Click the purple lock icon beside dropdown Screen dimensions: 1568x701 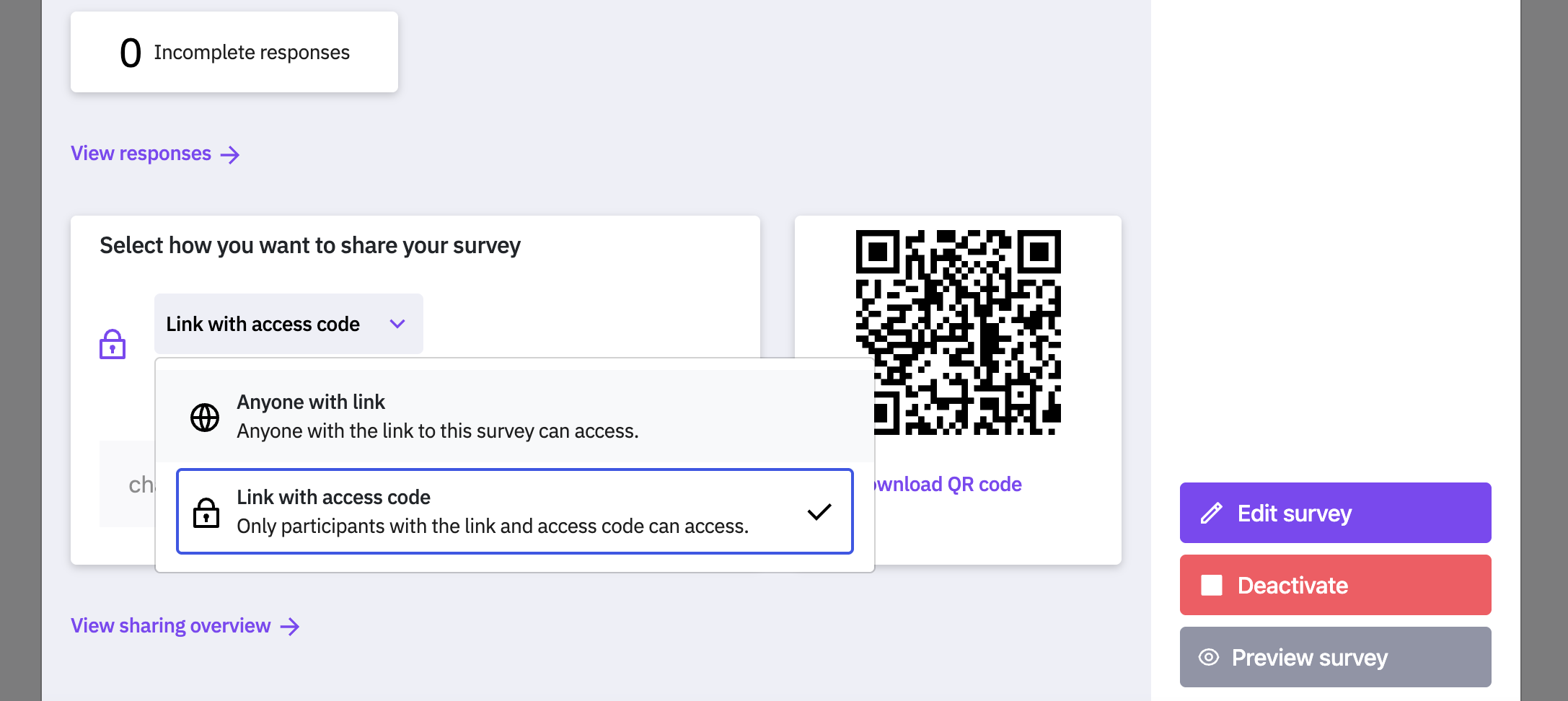(113, 345)
